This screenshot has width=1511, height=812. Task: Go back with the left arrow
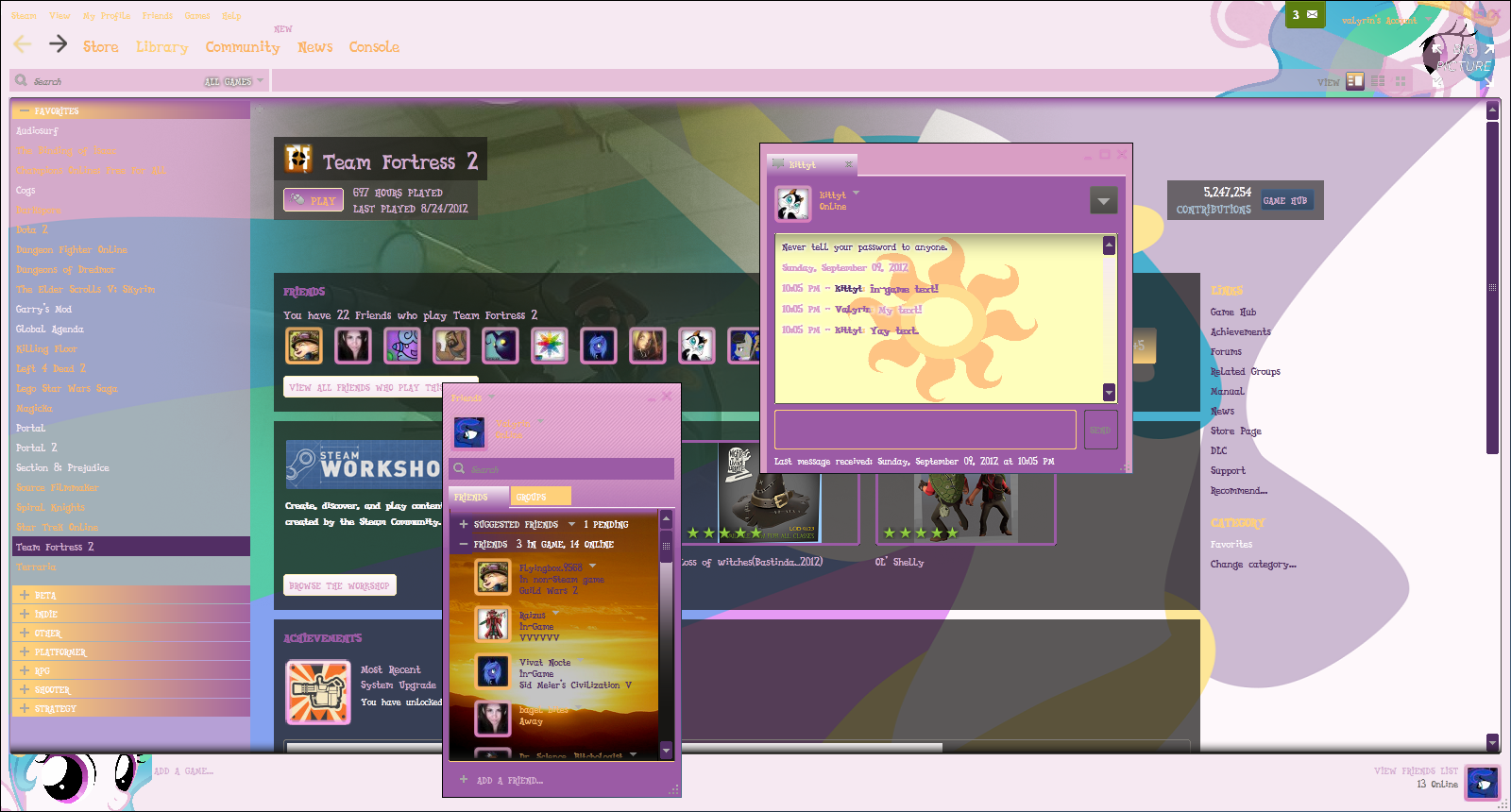tap(23, 44)
